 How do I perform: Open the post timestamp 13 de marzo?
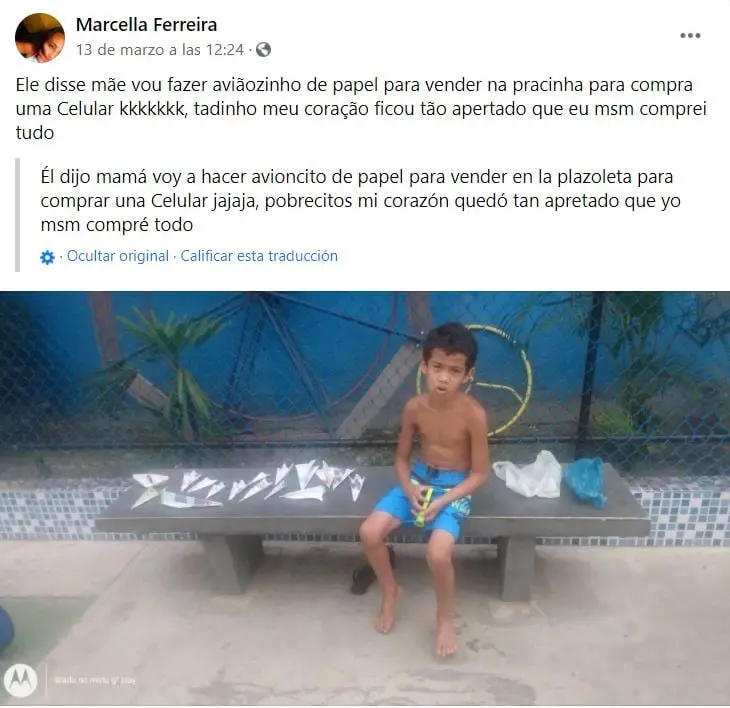[160, 50]
